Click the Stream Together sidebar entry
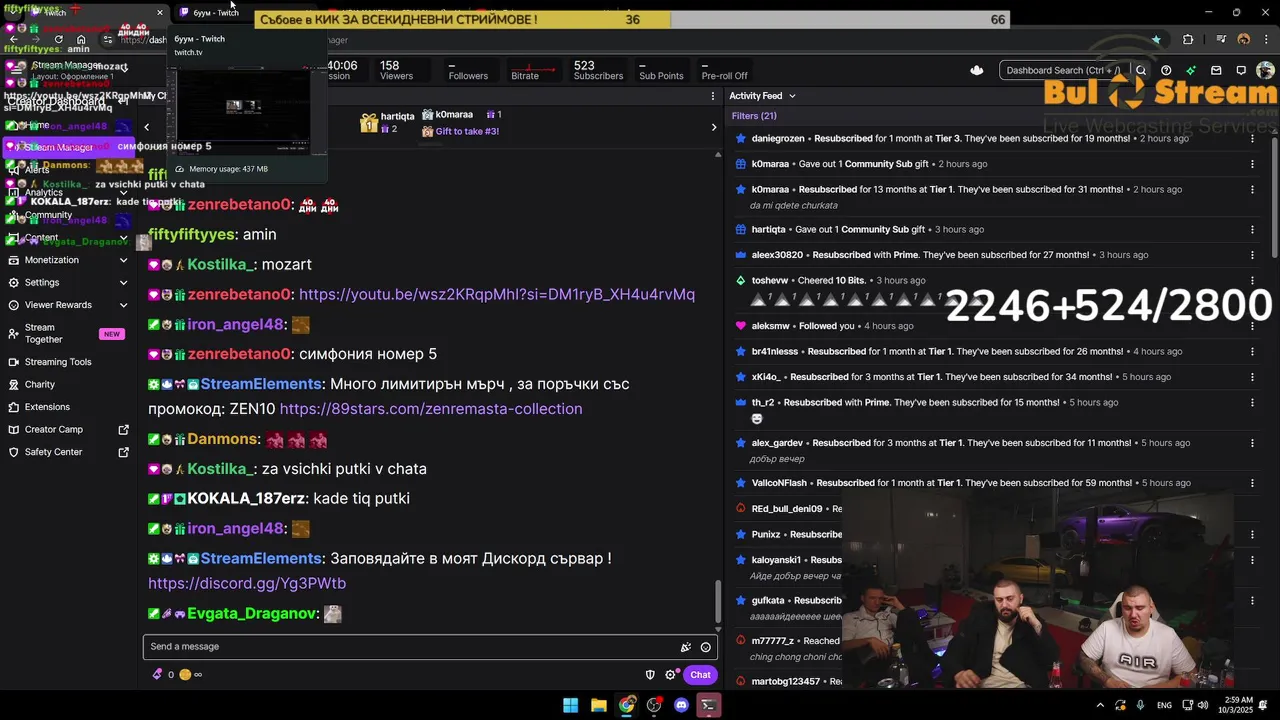The width and height of the screenshot is (1280, 720). click(x=67, y=334)
